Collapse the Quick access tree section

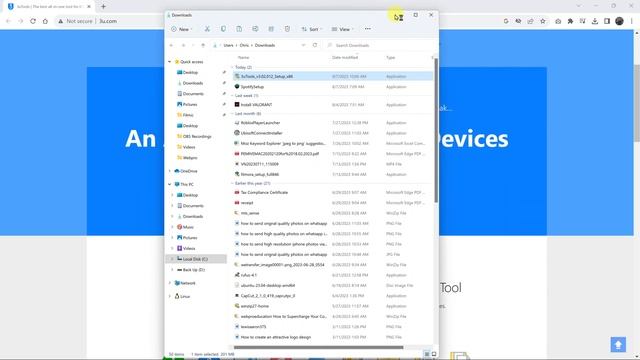[x=170, y=62]
